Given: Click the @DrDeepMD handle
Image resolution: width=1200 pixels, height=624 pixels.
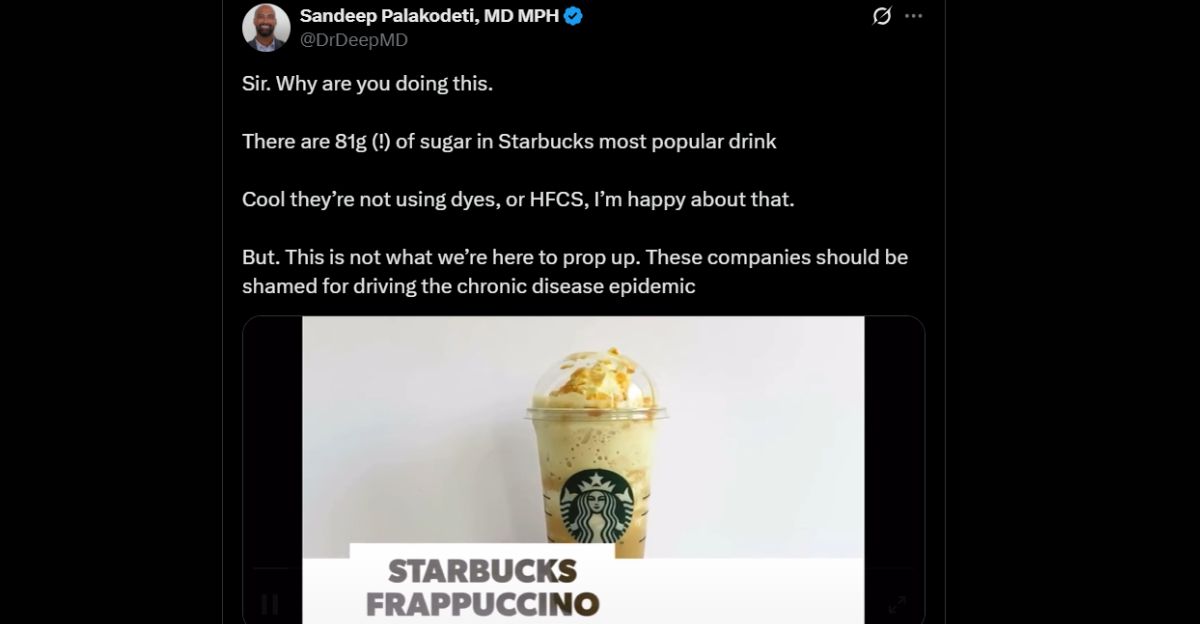Looking at the screenshot, I should pos(354,40).
